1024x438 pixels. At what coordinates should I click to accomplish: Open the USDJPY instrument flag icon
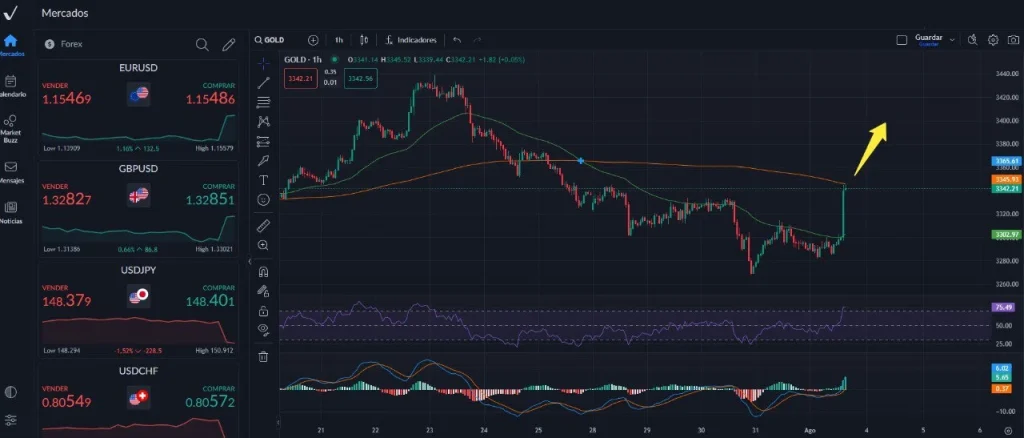coord(138,296)
